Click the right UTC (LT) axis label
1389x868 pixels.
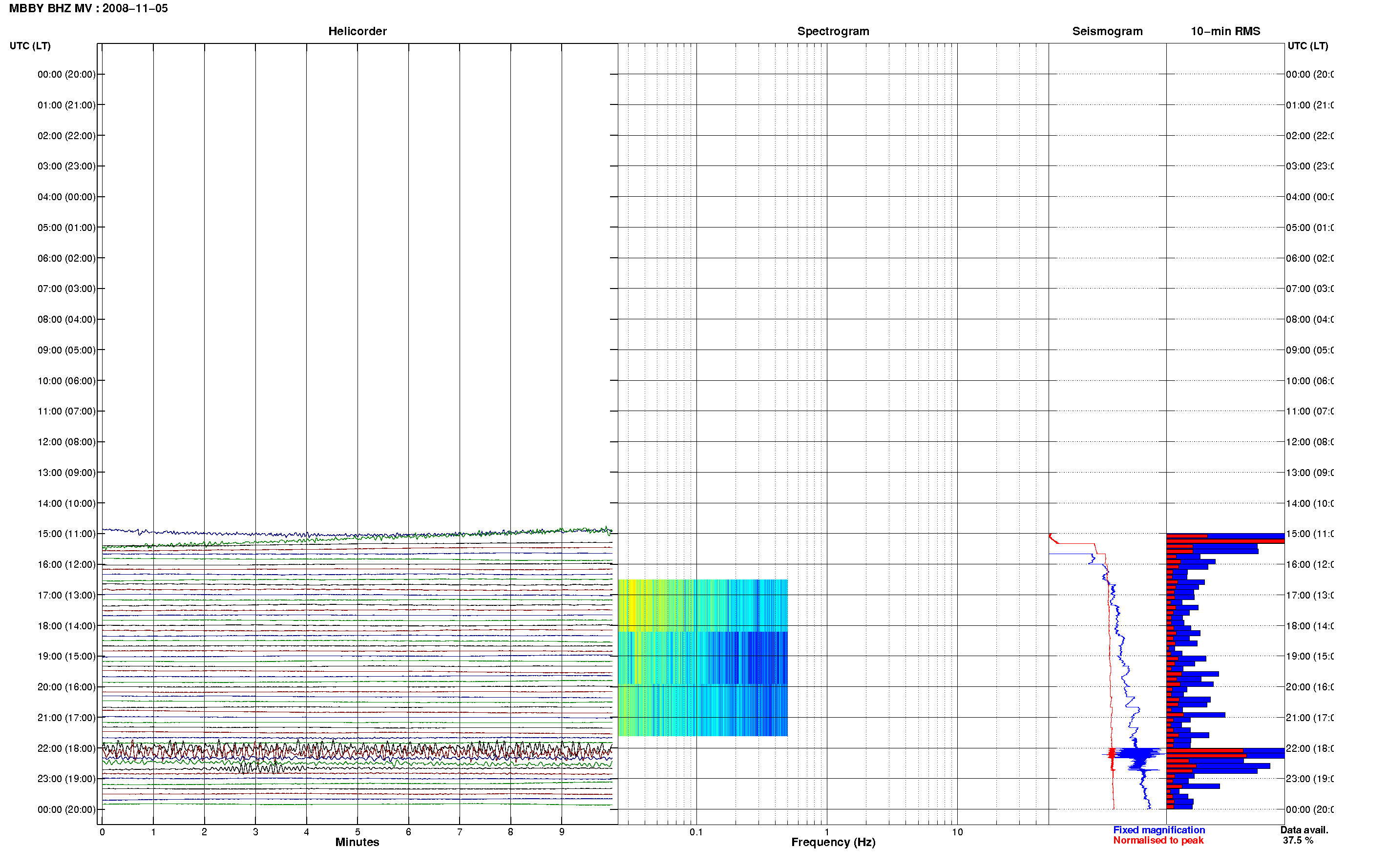click(1307, 46)
